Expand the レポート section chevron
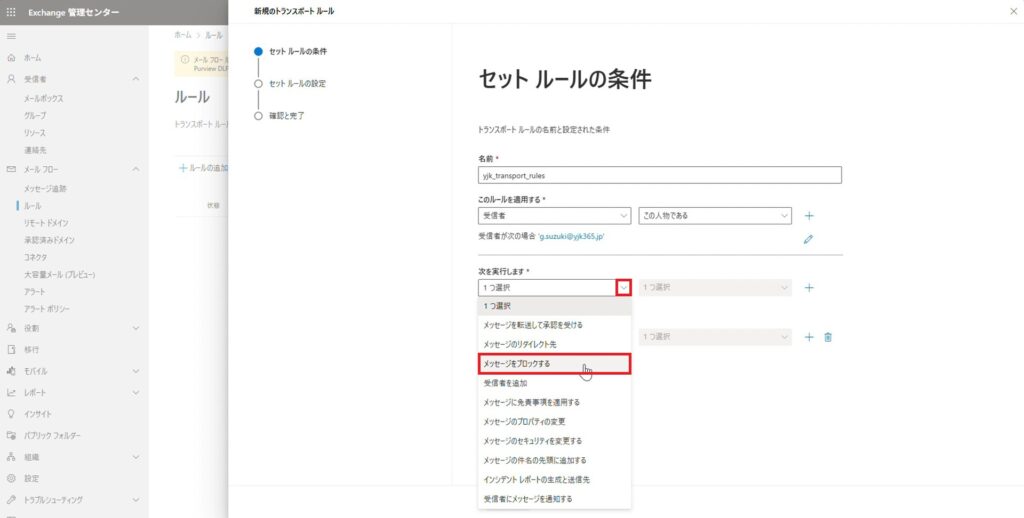The image size is (1024, 518). click(x=136, y=393)
